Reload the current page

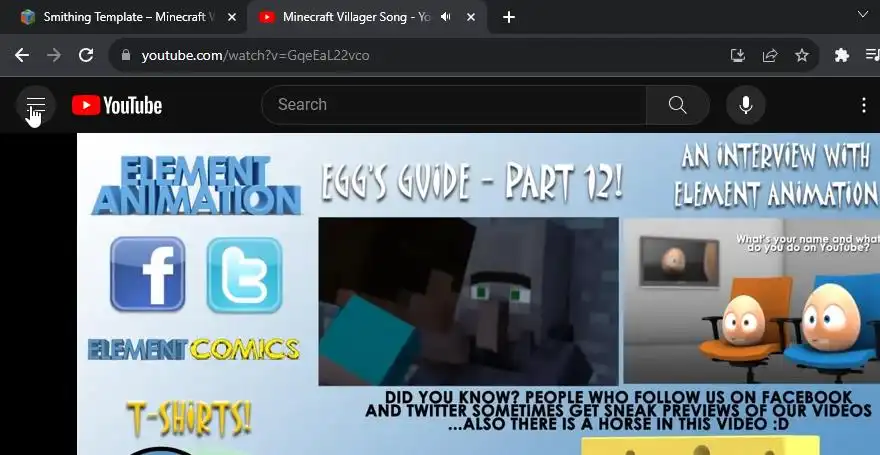point(86,55)
